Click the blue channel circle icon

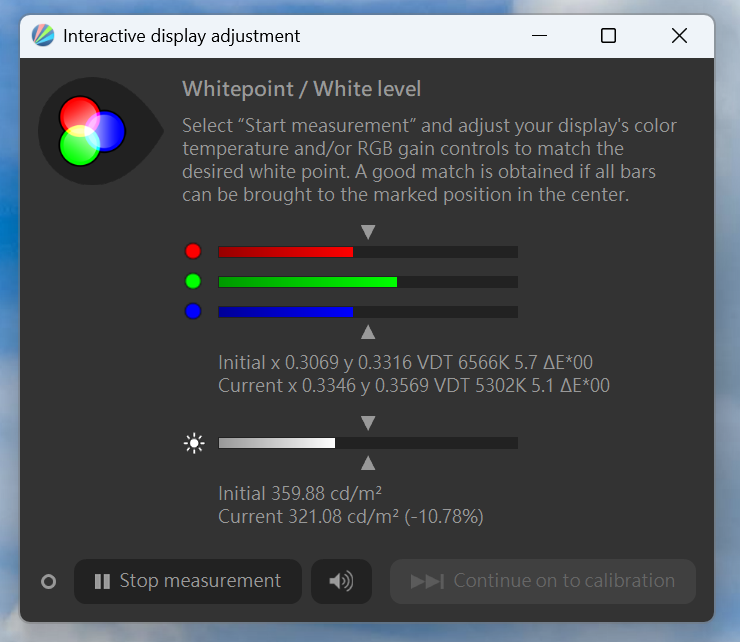(193, 312)
